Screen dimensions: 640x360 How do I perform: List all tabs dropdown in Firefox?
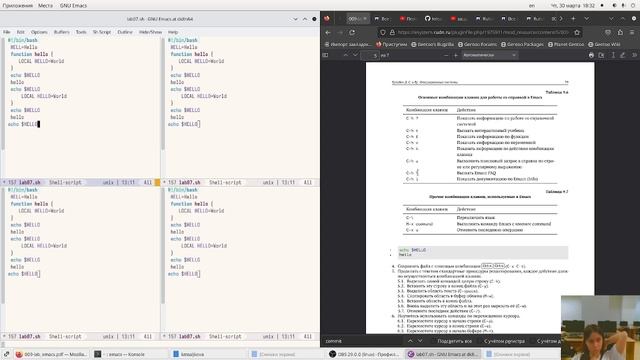[x=587, y=19]
